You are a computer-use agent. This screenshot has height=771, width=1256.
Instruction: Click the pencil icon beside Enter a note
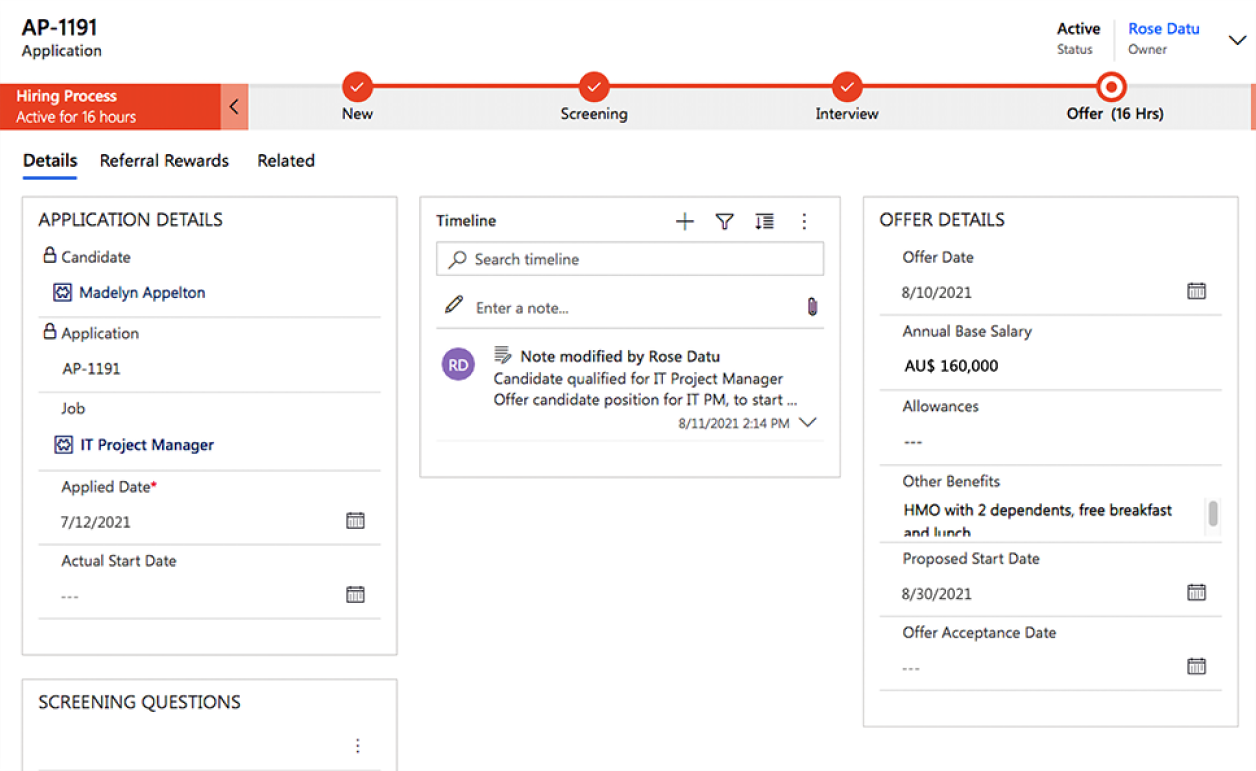point(454,305)
